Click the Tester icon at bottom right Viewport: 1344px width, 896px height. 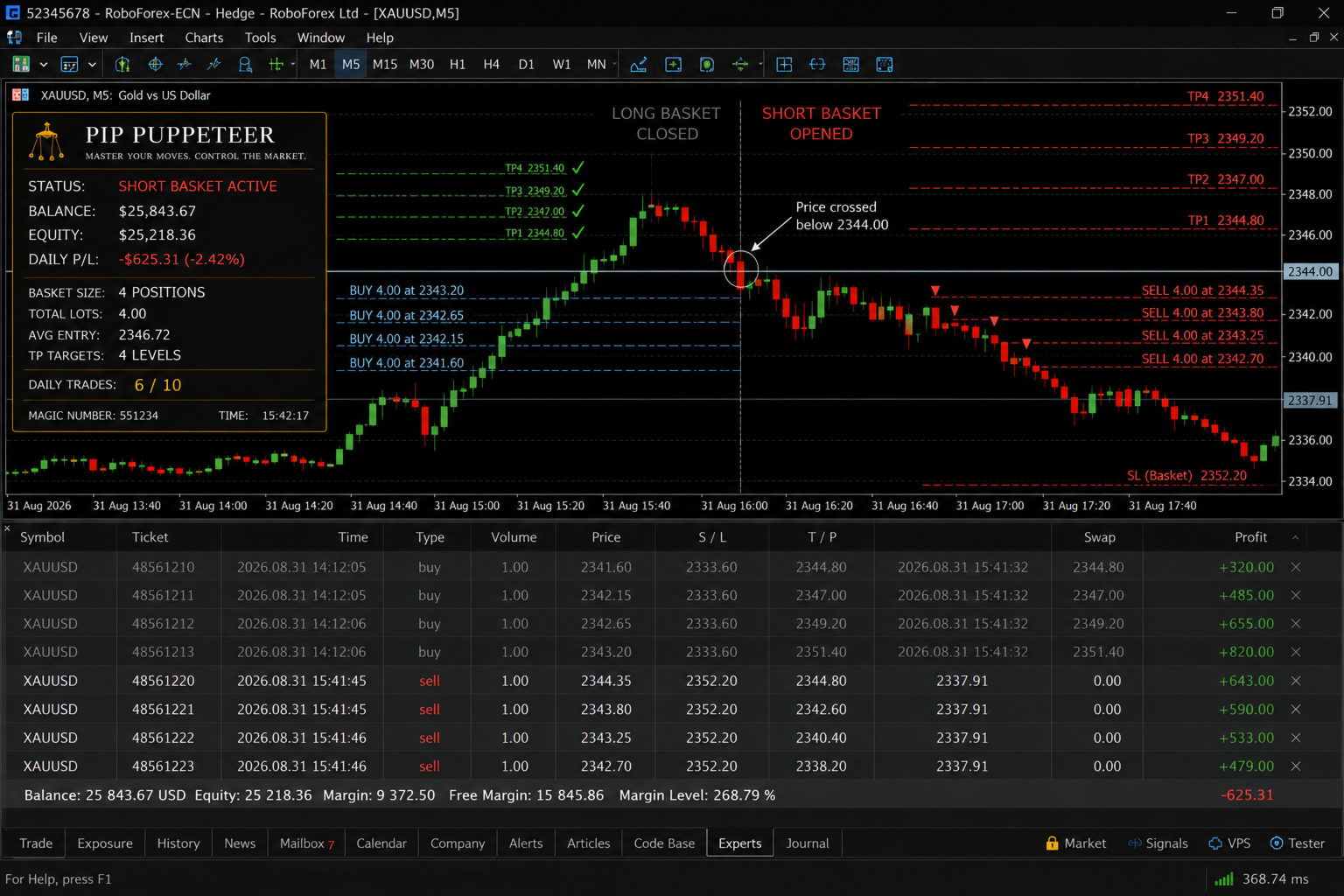click(1277, 843)
